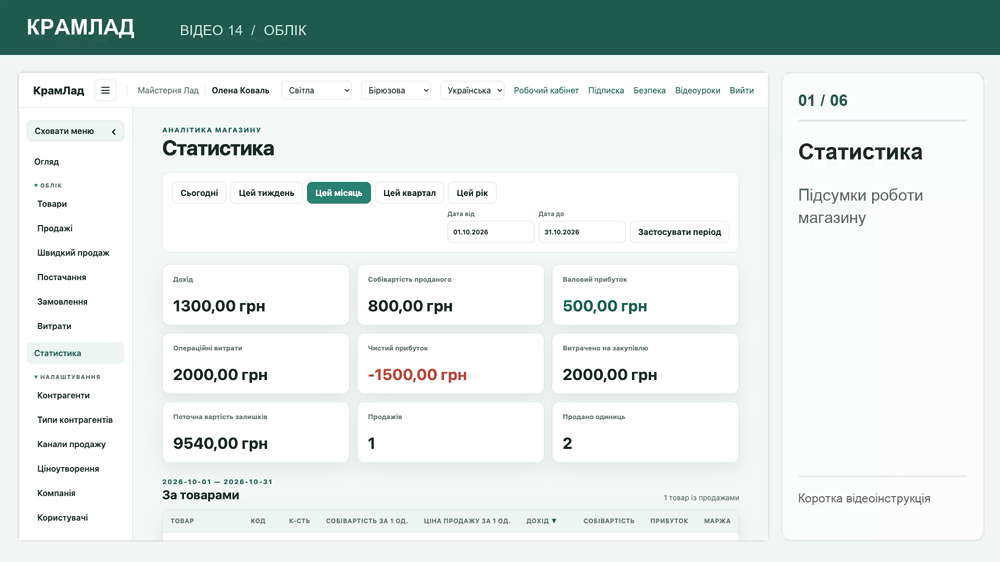
Task: Collapse the НАЛАШТУВАННЯ sidebar section
Action: (36, 377)
